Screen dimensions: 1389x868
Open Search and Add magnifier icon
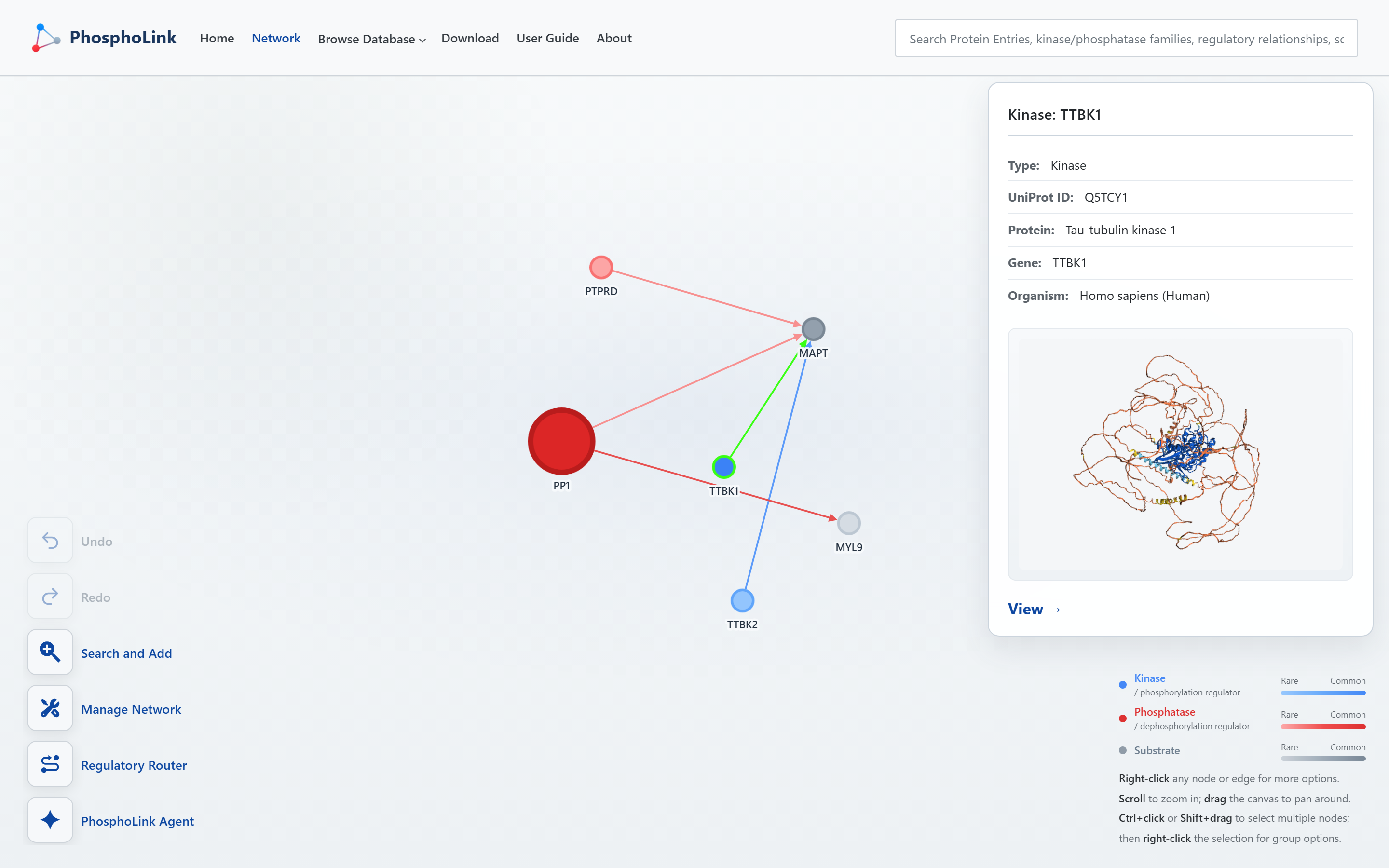point(50,652)
